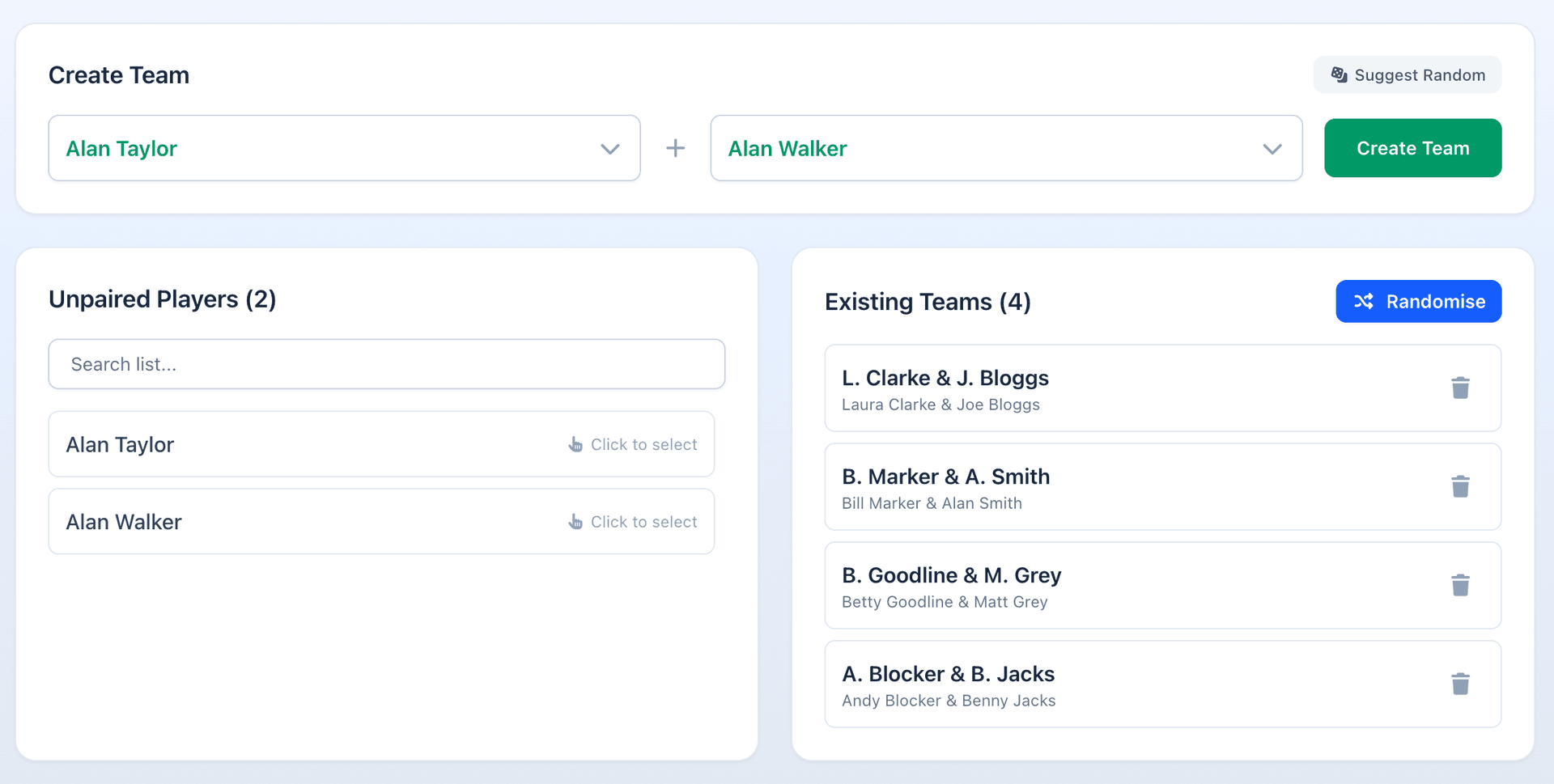Image resolution: width=1554 pixels, height=784 pixels.
Task: Click the Existing Teams (4) heading
Action: pos(928,302)
